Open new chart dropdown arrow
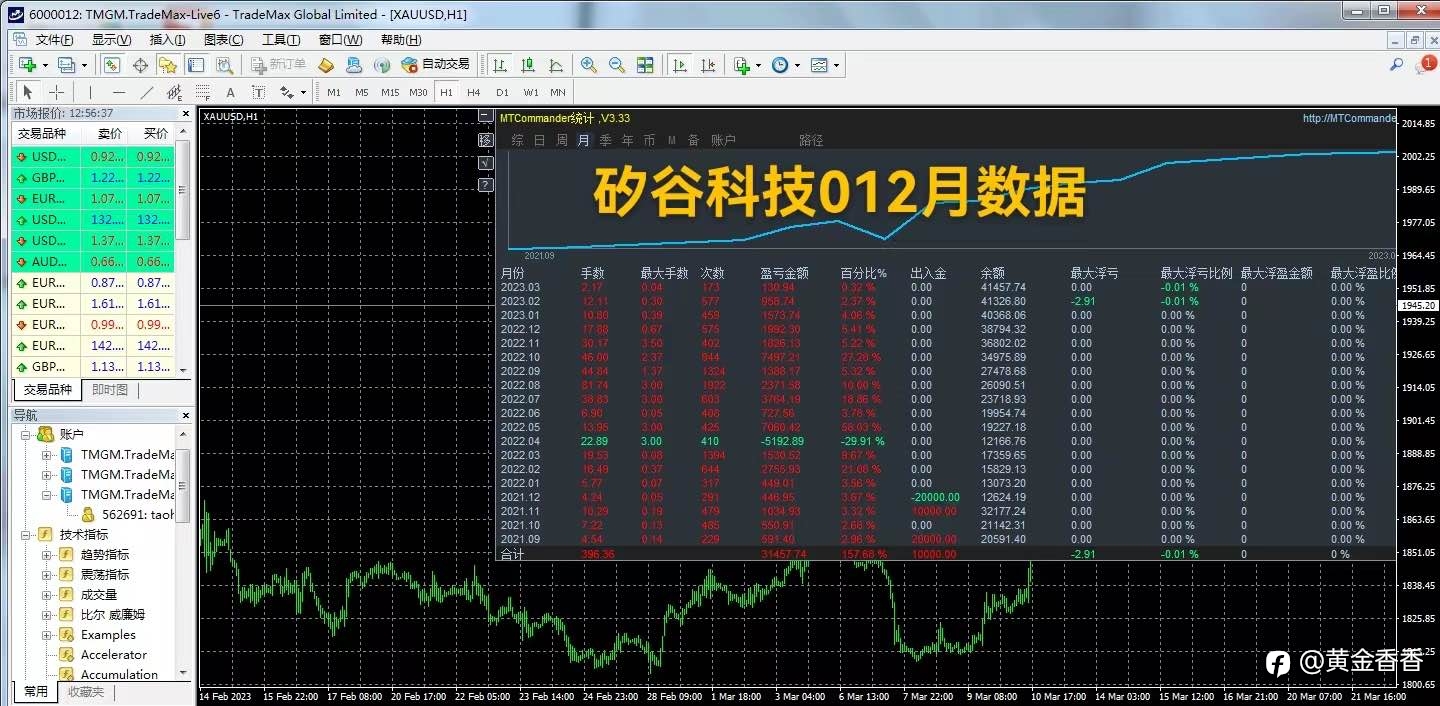1440x706 pixels. [44, 66]
